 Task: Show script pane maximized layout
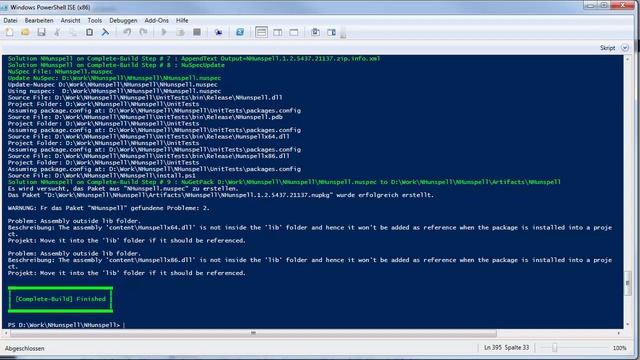[x=294, y=32]
